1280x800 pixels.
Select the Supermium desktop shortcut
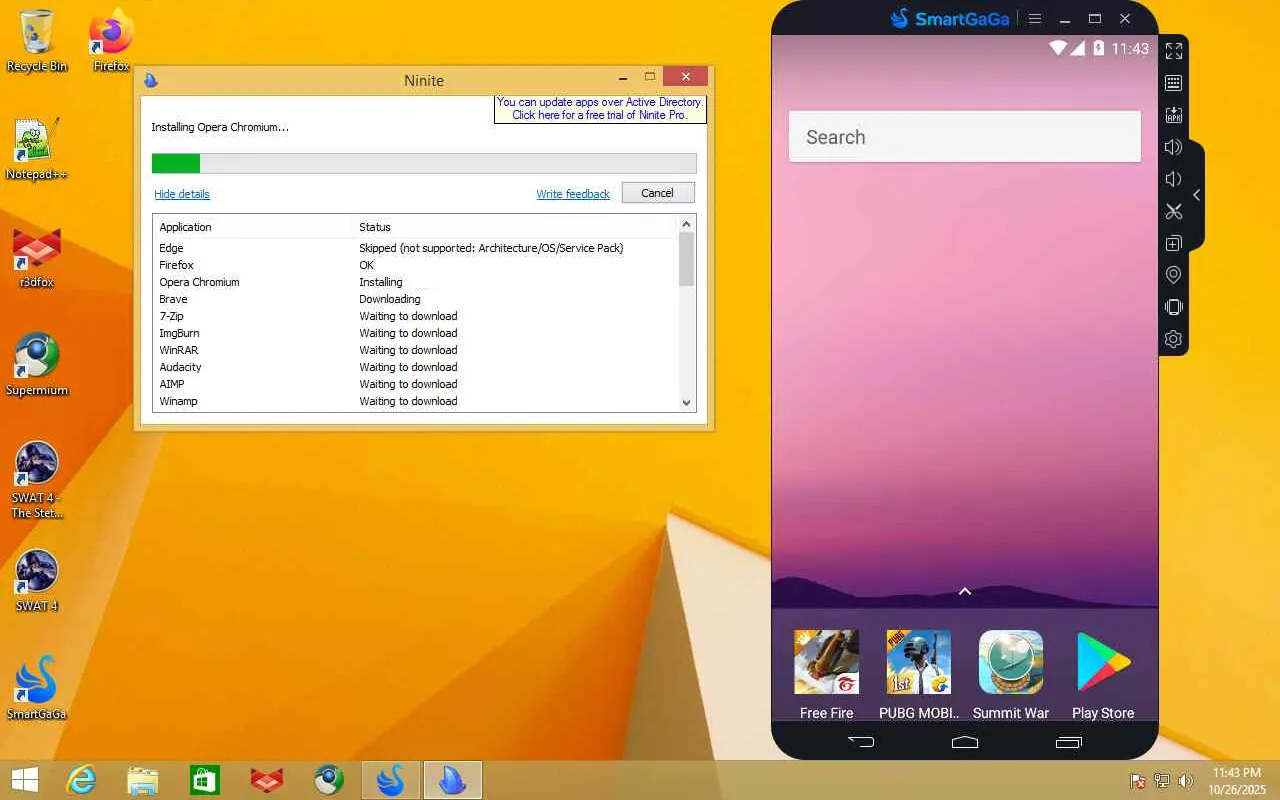click(37, 365)
